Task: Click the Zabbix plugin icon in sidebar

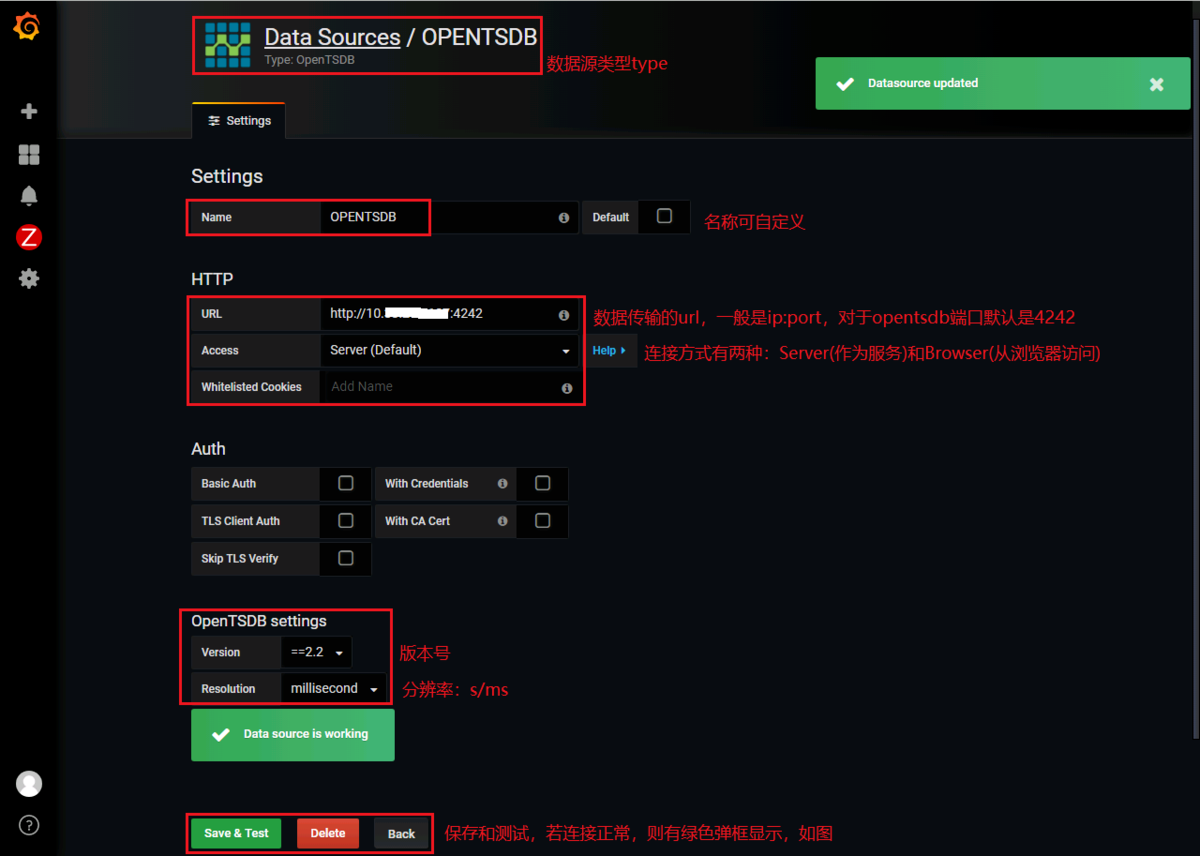Action: [28, 238]
